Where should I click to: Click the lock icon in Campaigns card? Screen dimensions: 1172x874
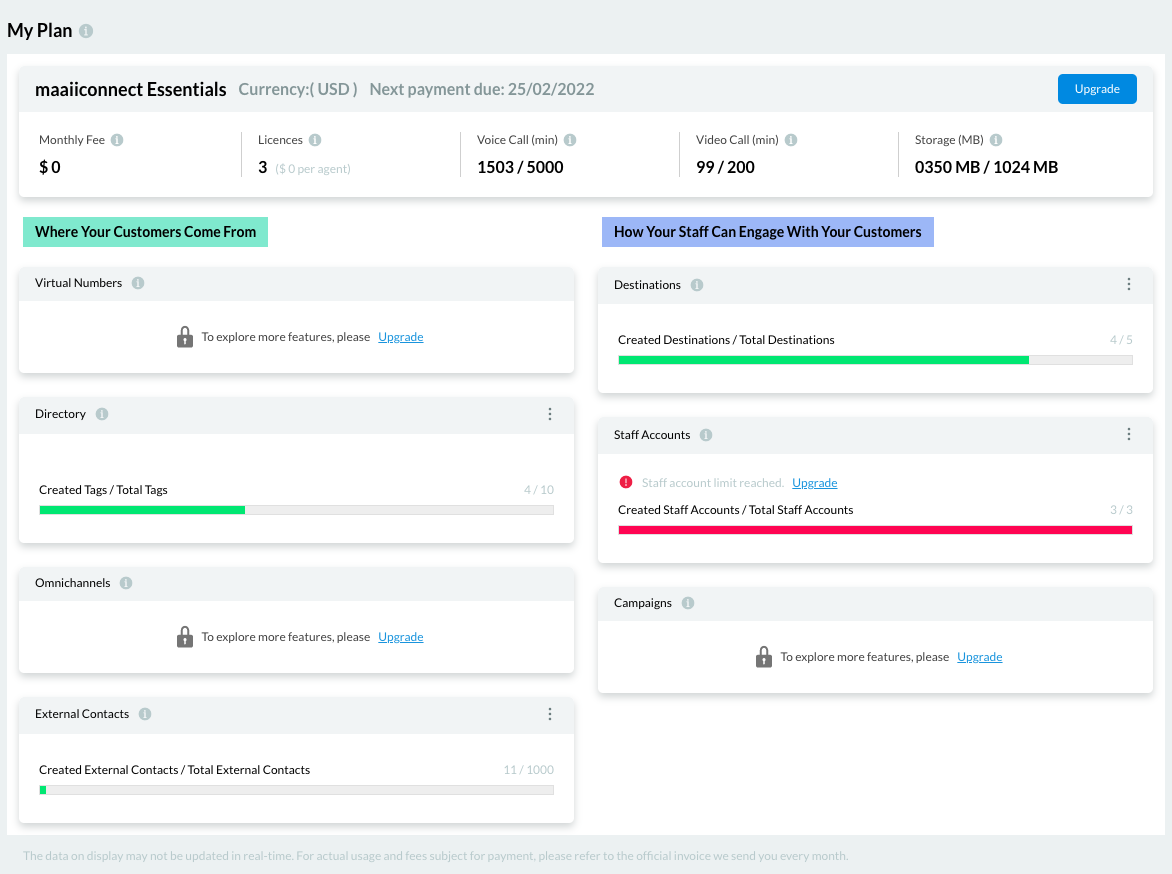764,657
